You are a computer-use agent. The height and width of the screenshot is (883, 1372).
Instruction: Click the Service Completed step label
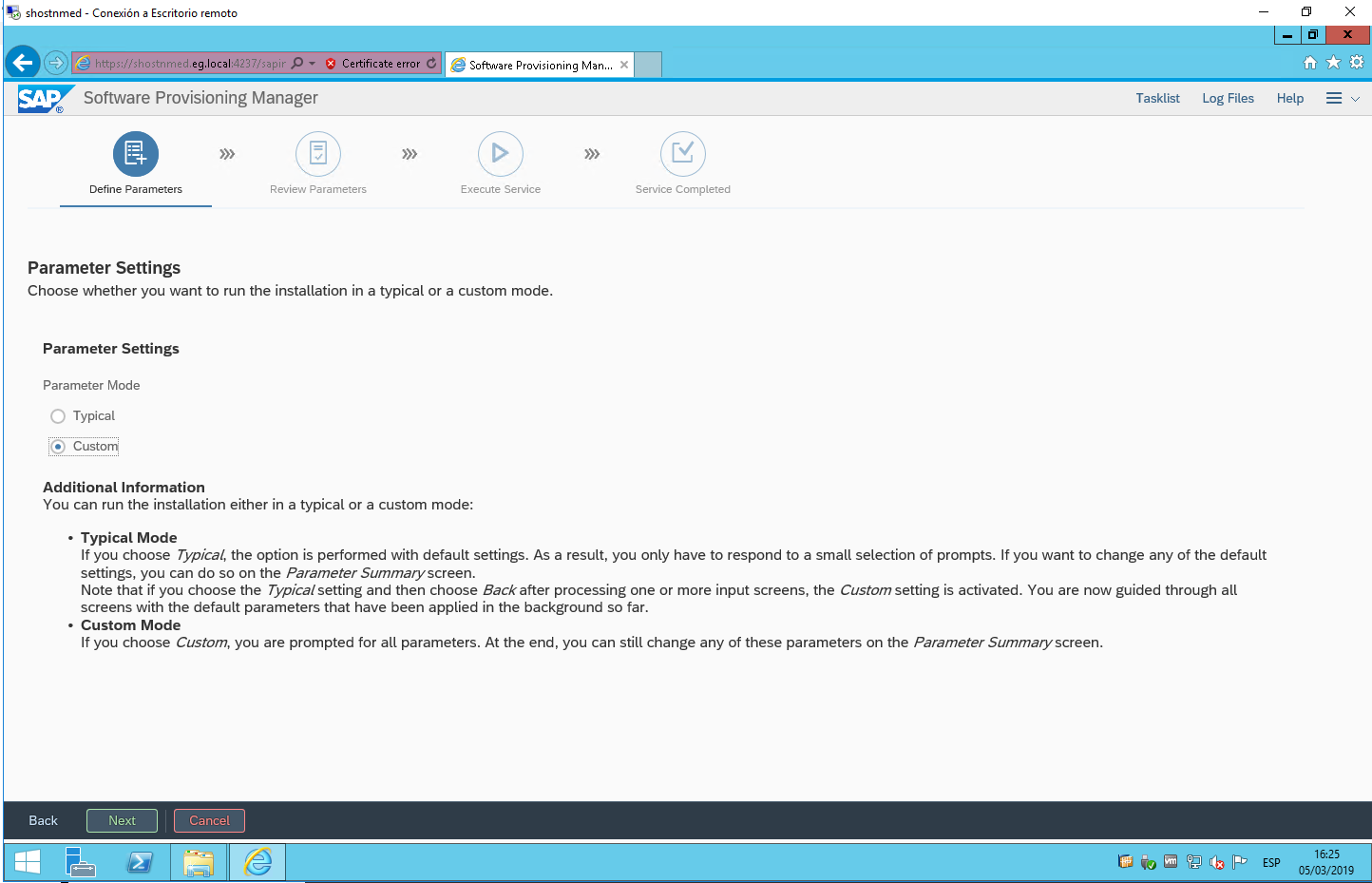683,189
